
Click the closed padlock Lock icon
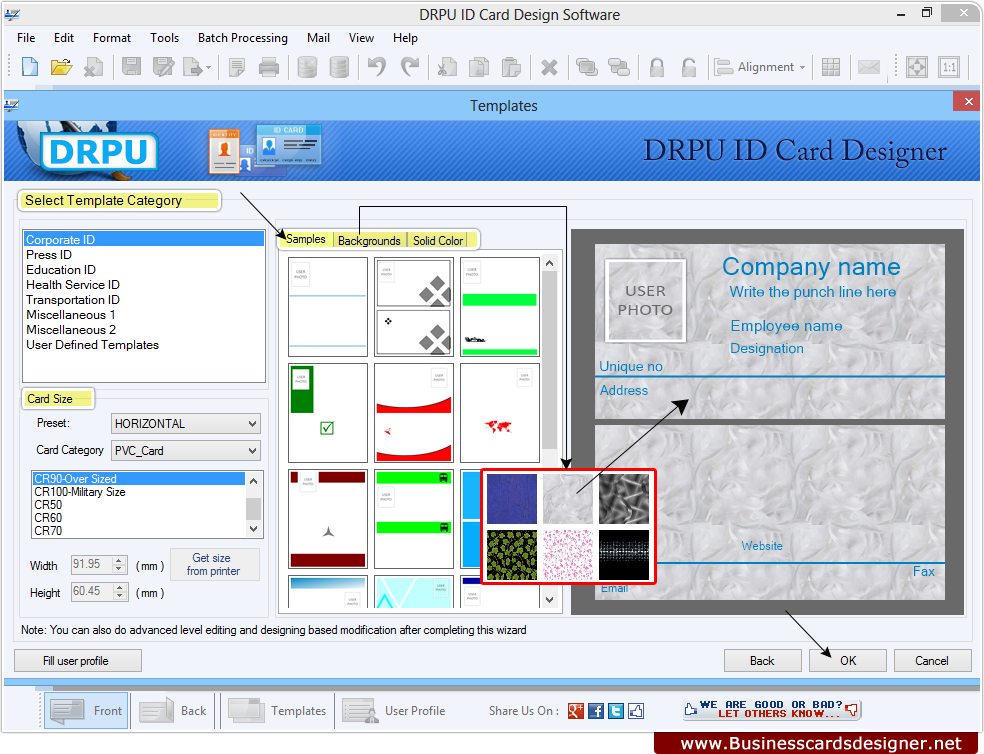(656, 67)
